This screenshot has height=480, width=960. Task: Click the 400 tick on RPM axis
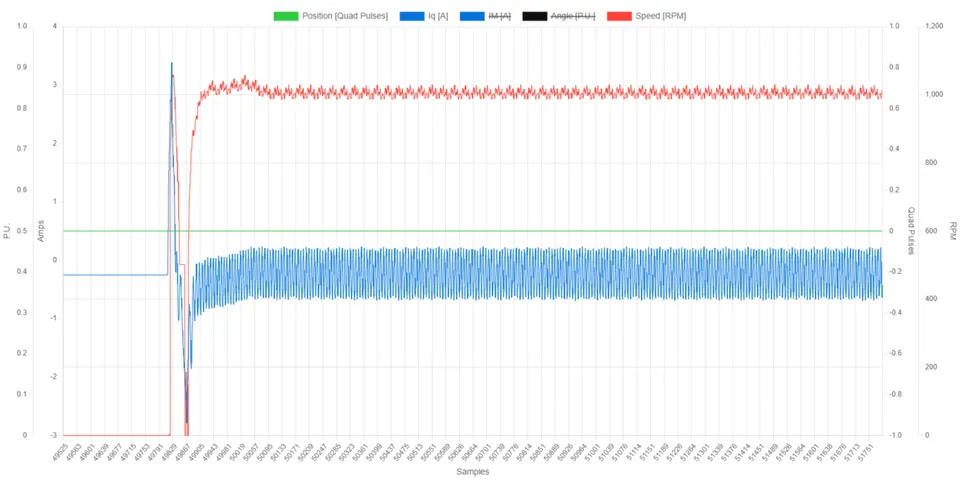[931, 299]
